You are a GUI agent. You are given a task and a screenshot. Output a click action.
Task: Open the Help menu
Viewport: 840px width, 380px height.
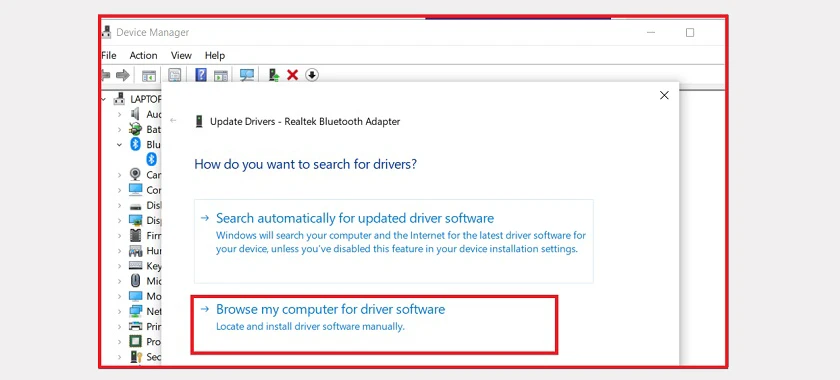[x=215, y=55]
